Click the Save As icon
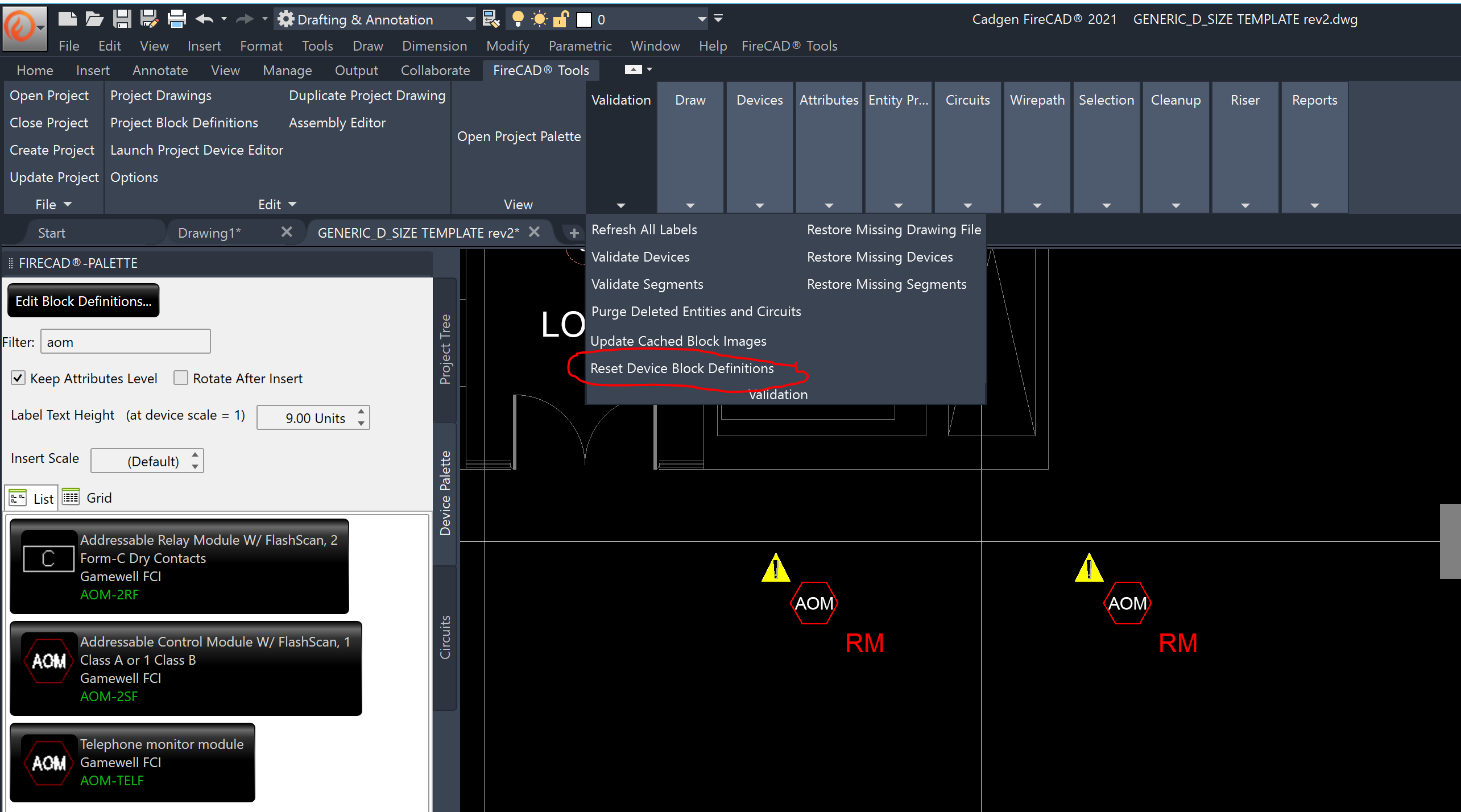Image resolution: width=1461 pixels, height=812 pixels. pos(149,19)
